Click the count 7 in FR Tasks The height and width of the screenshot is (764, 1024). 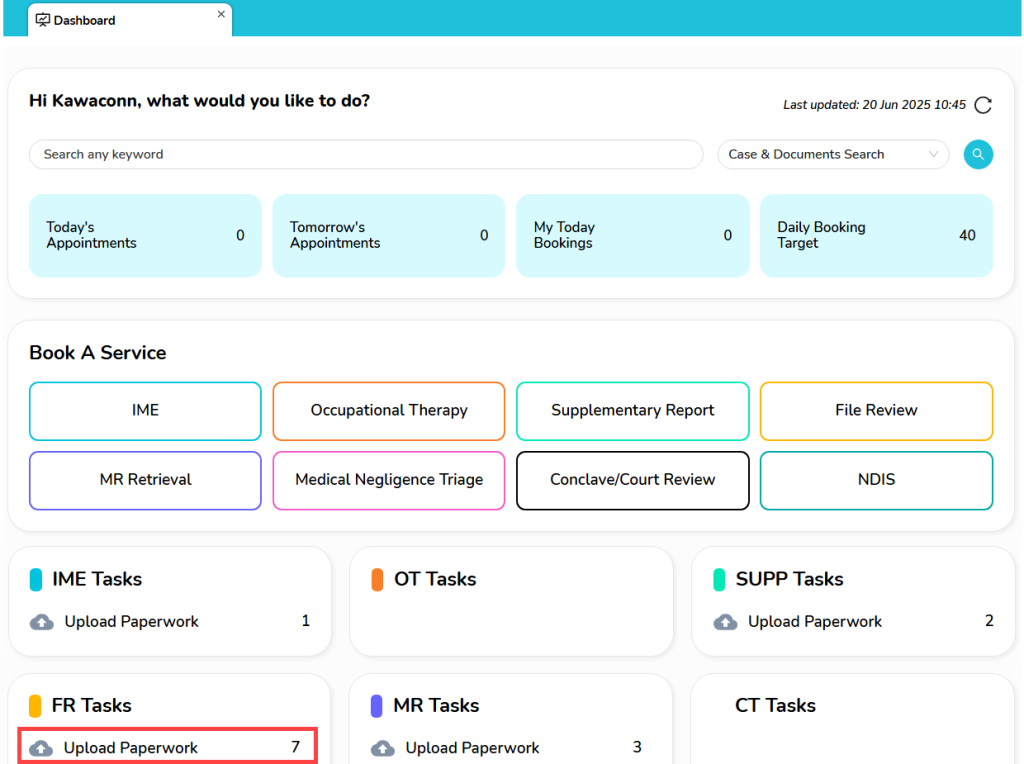295,747
